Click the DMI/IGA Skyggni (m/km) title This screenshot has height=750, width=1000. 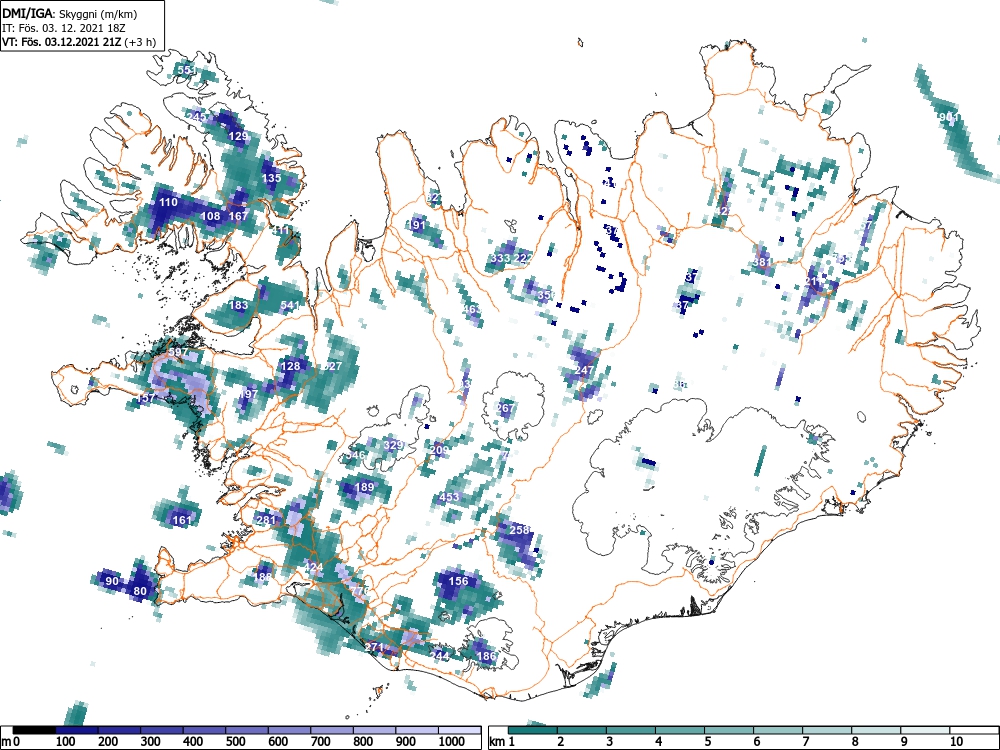(70, 13)
